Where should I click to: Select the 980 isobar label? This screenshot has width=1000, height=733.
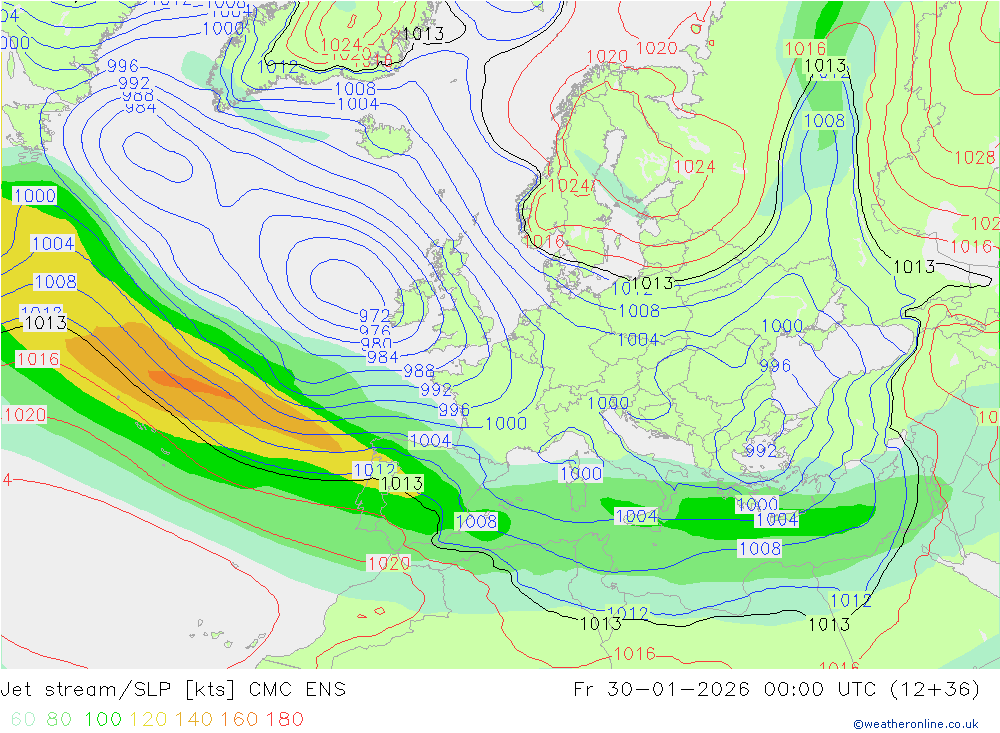[376, 343]
